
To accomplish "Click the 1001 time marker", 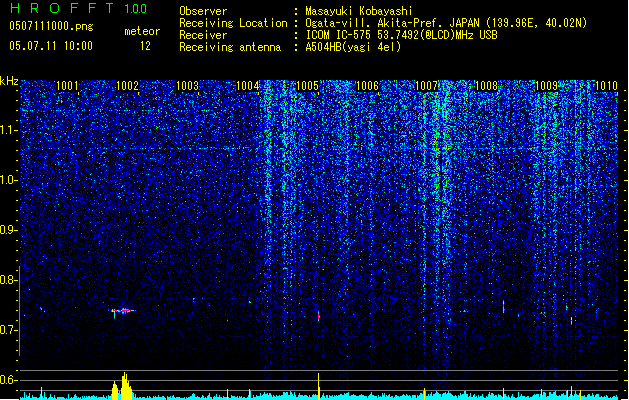I will tap(67, 86).
